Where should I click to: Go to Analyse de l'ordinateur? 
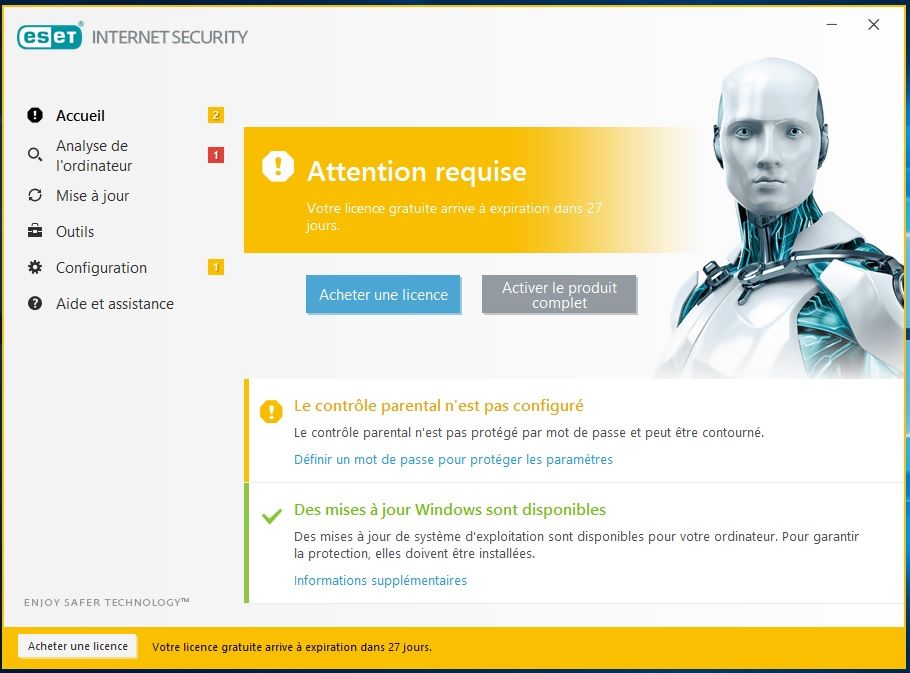tap(94, 155)
